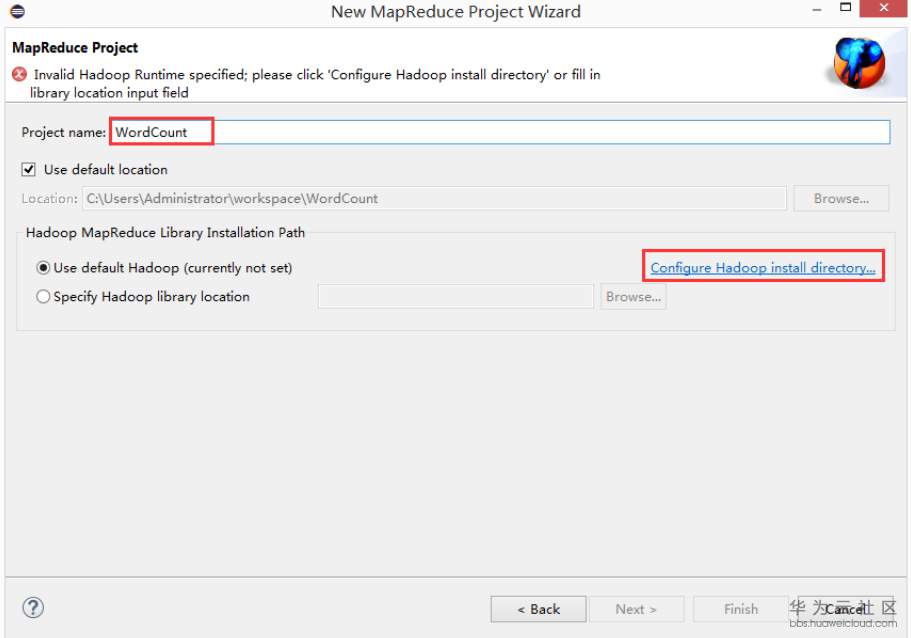Click Browse button next to Location

[x=841, y=199]
